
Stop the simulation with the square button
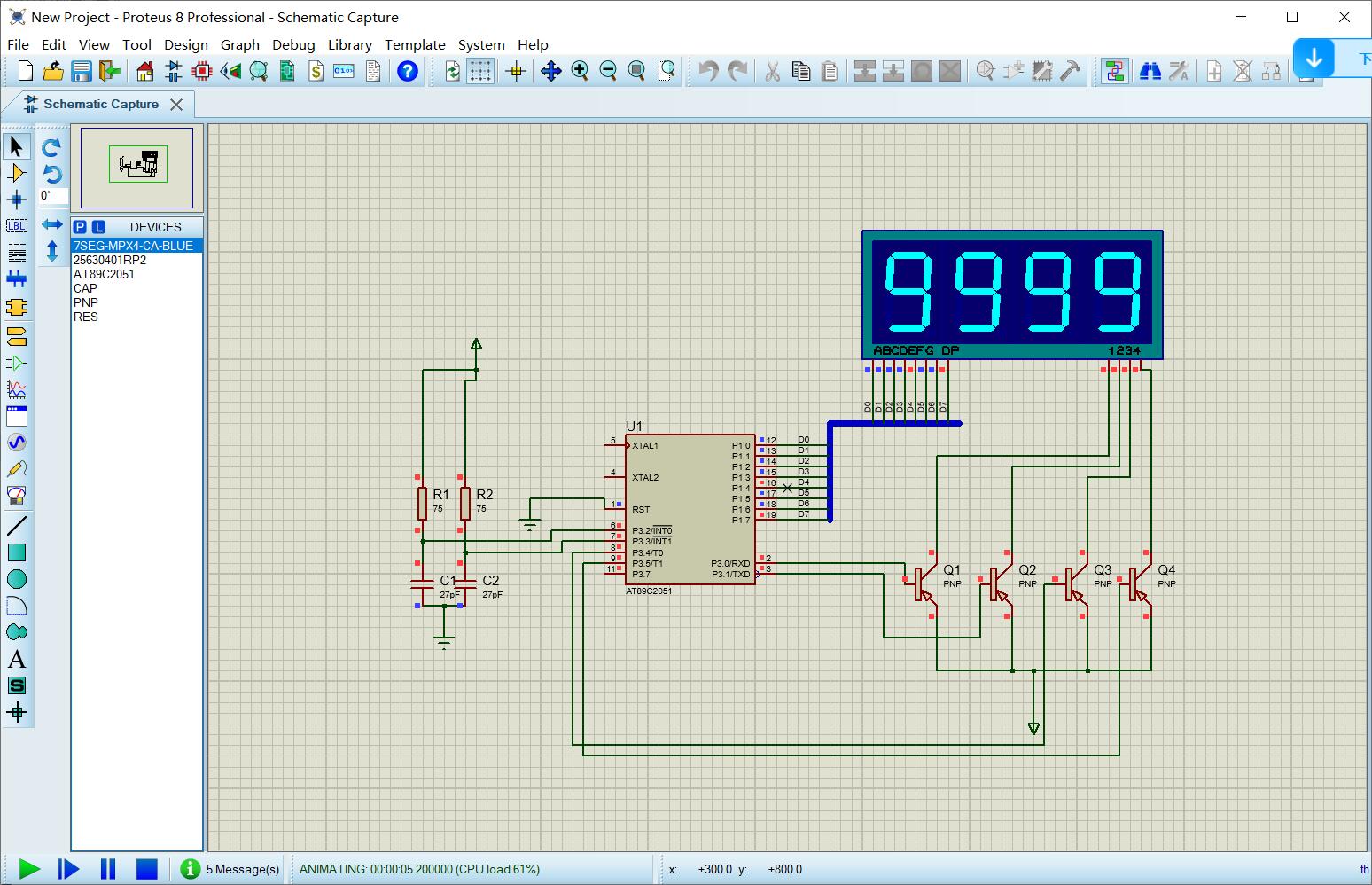click(147, 869)
